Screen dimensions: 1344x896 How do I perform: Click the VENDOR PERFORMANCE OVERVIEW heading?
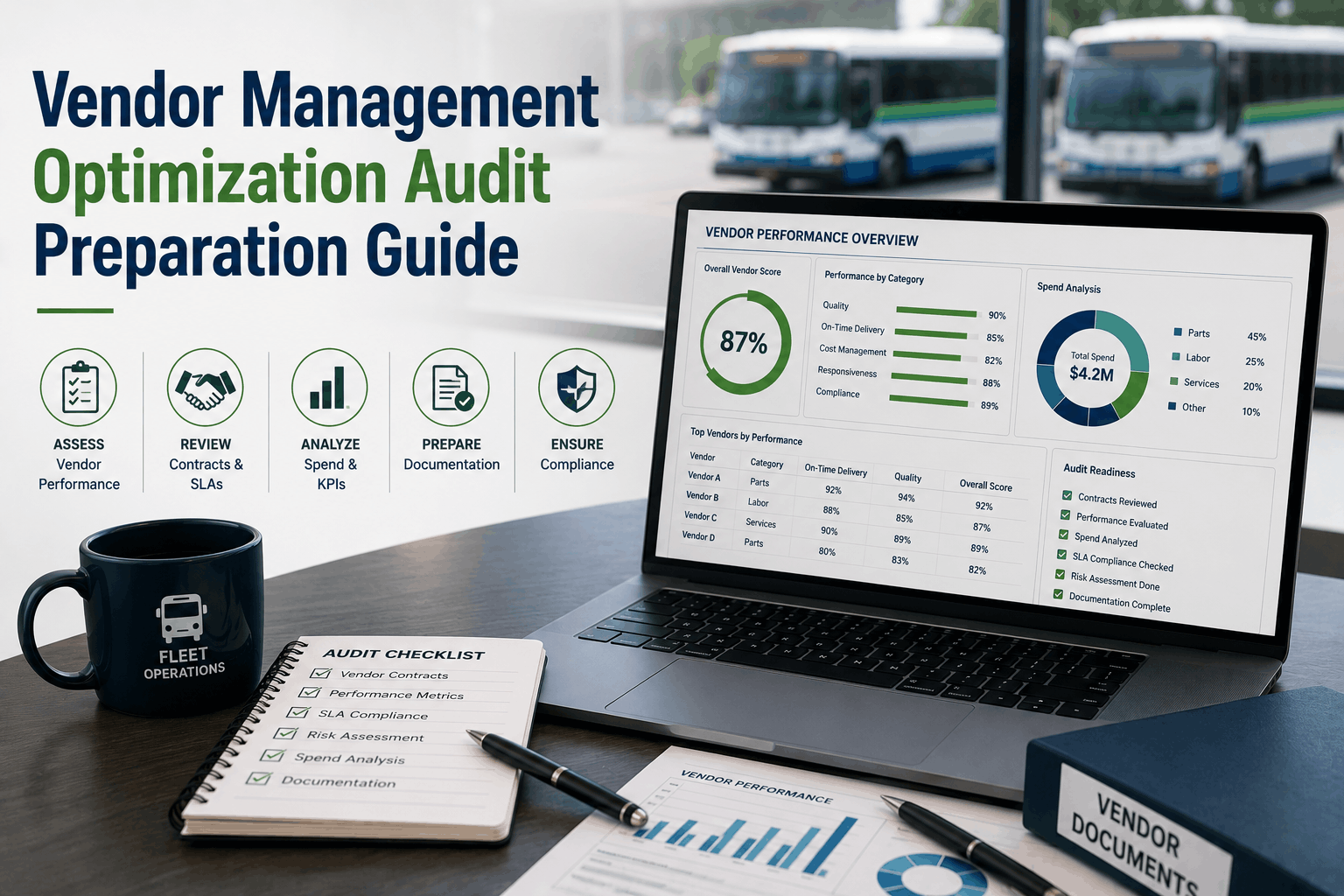(811, 236)
